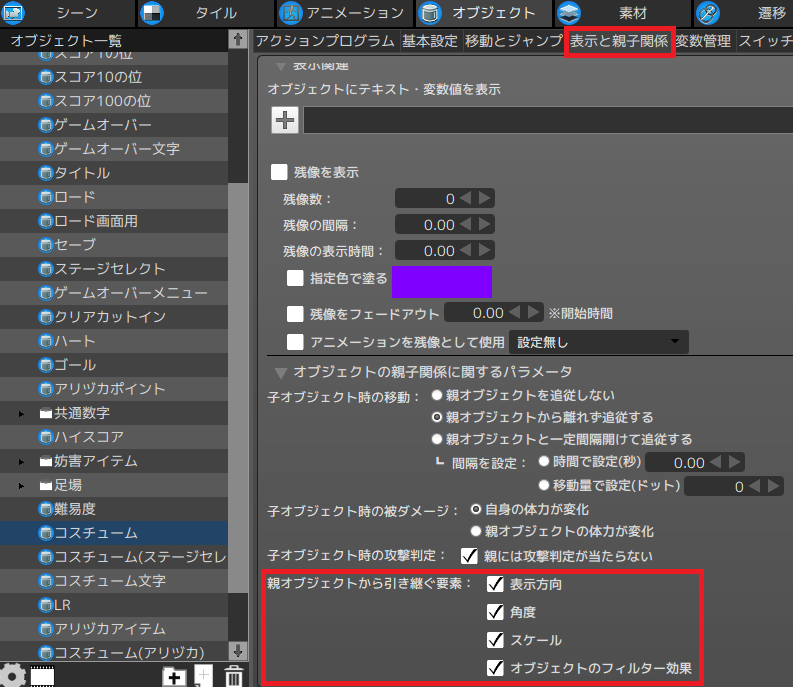Switch to the タイル tab
Screen dimensions: 793x687
point(205,13)
